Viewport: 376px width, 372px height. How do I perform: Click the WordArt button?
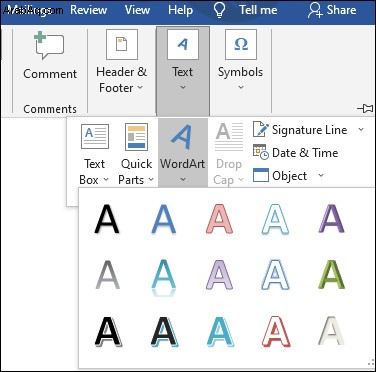pyautogui.click(x=183, y=153)
